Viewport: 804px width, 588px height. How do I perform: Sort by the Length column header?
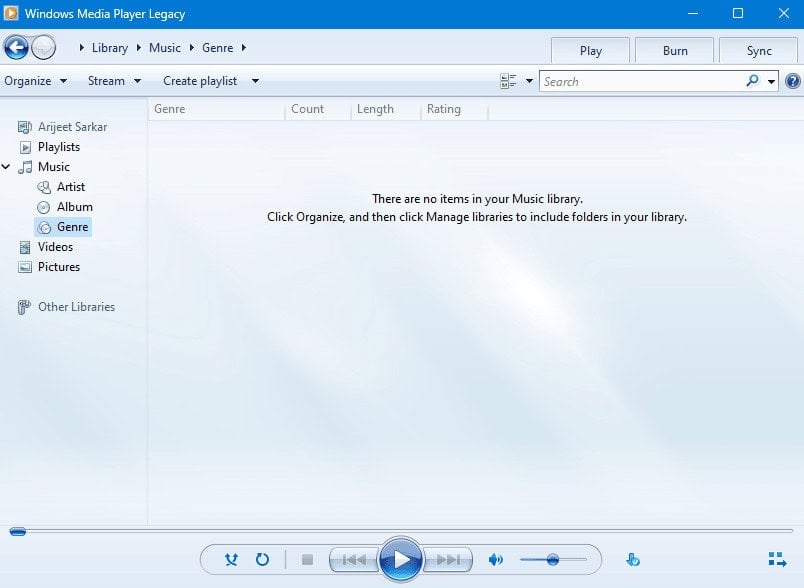tap(386, 109)
